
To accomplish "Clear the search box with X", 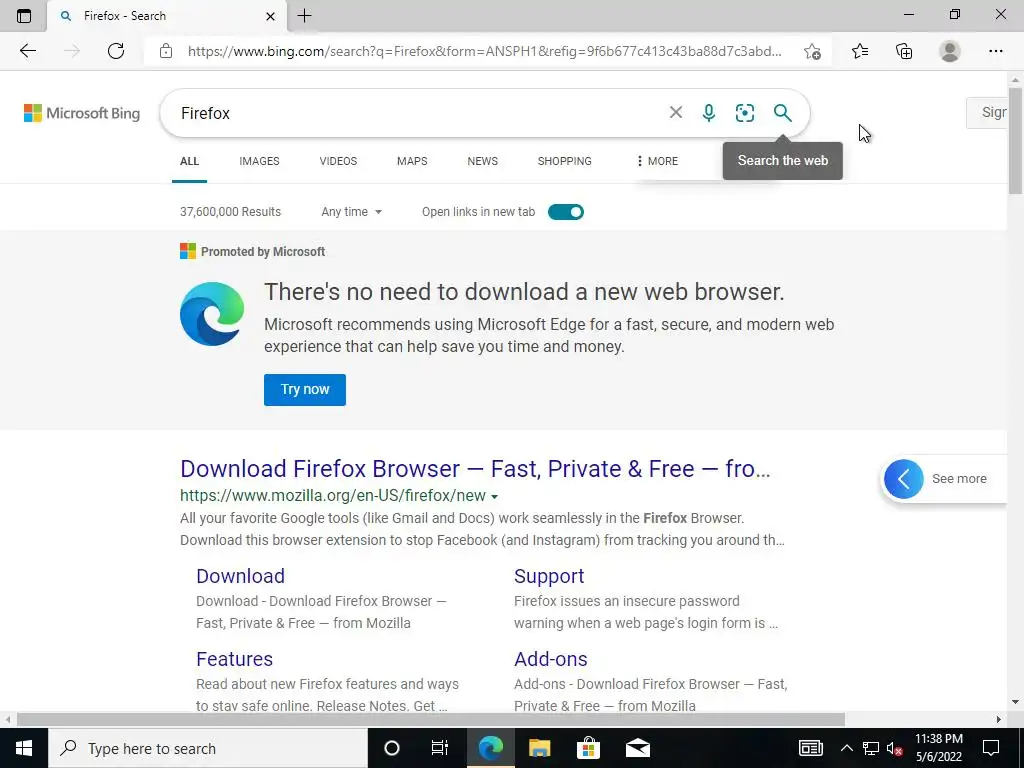I will click(x=676, y=112).
